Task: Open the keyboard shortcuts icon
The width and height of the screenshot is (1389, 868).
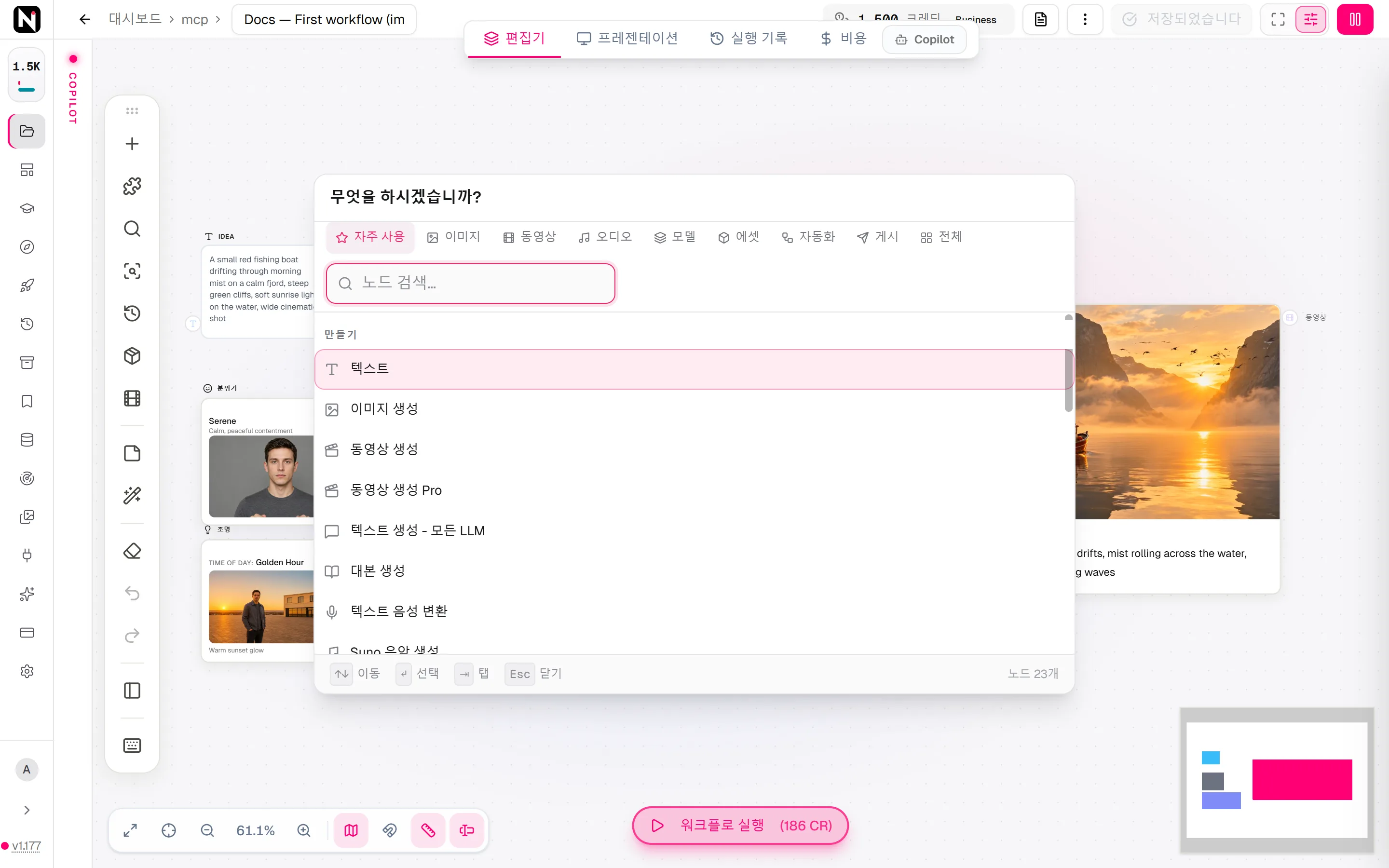Action: [132, 745]
